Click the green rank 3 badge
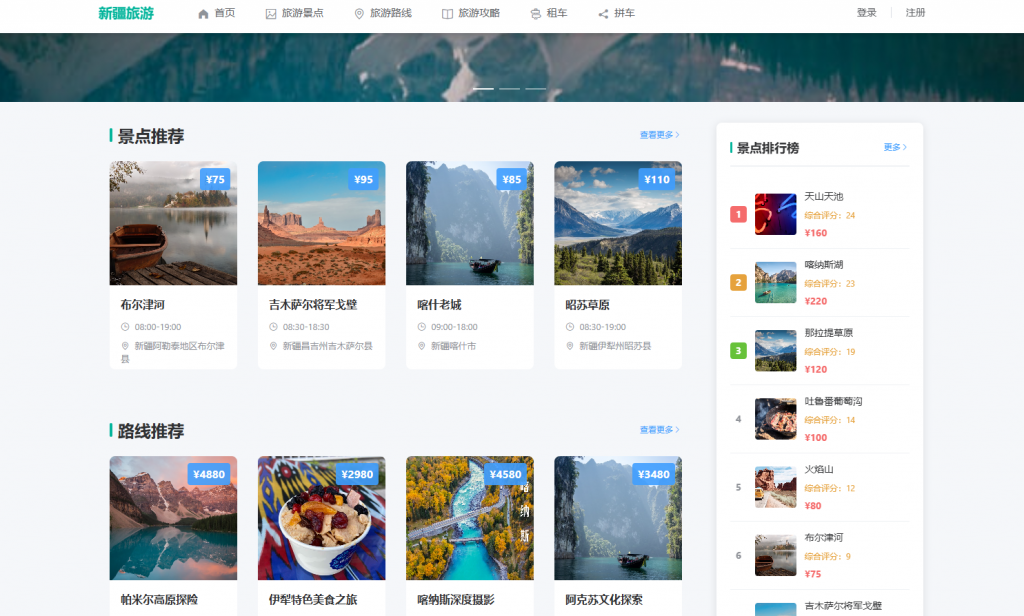Viewport: 1024px width, 616px height. [x=738, y=351]
